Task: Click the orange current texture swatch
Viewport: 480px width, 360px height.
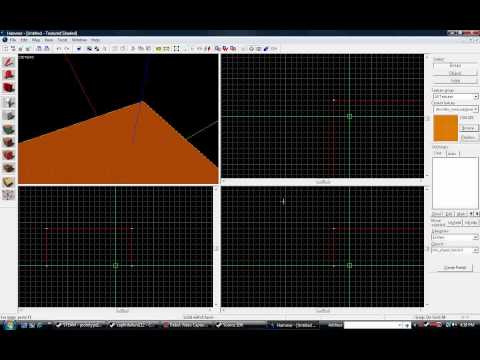Action: pyautogui.click(x=445, y=128)
